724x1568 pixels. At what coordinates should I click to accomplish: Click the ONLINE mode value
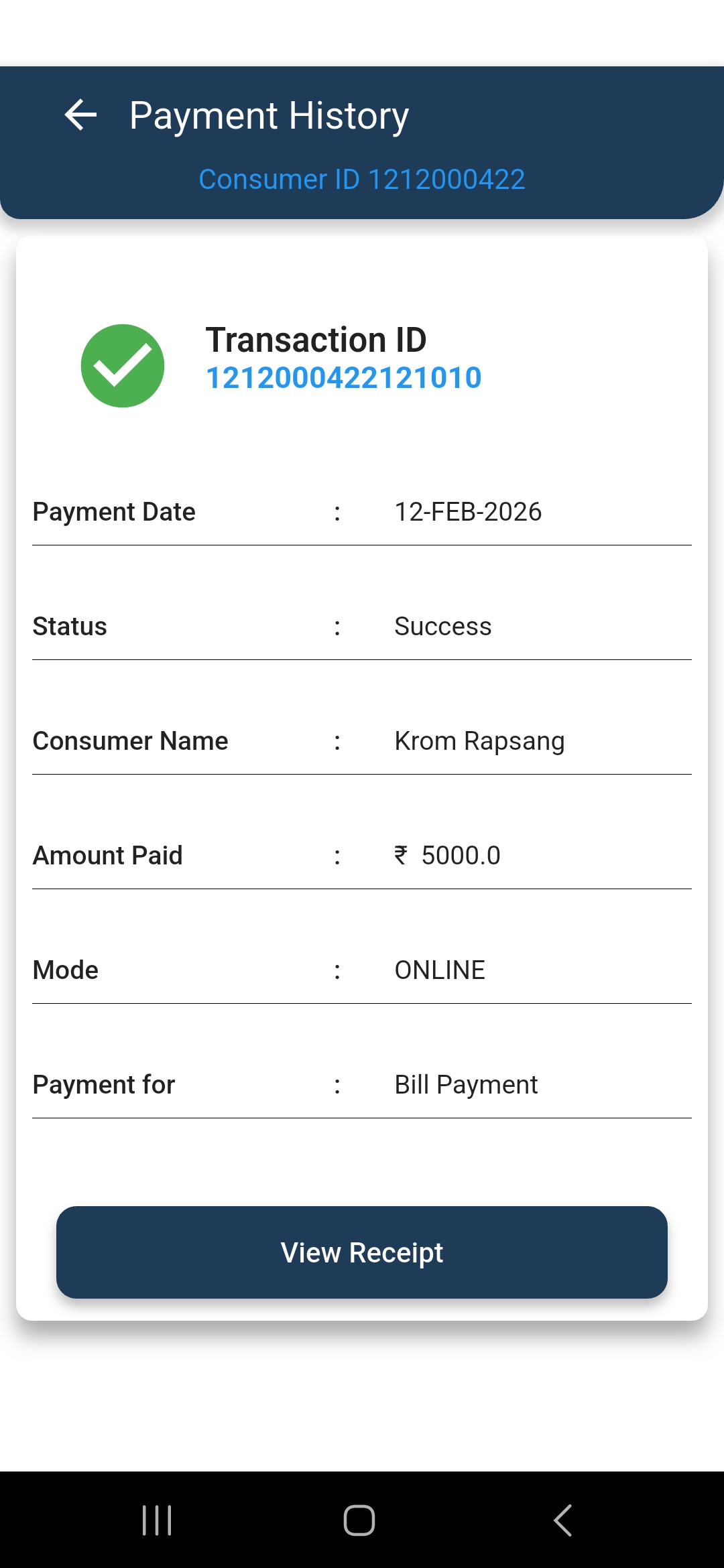tap(439, 970)
